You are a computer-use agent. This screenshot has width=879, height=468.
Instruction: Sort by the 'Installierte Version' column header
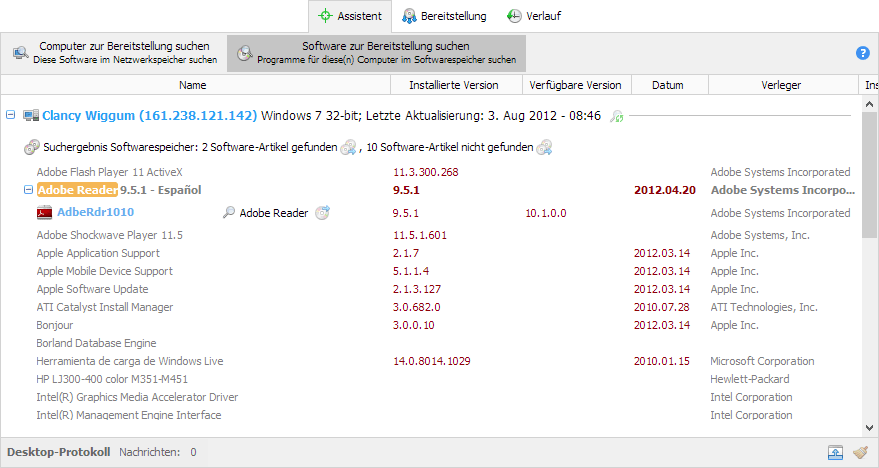point(453,86)
